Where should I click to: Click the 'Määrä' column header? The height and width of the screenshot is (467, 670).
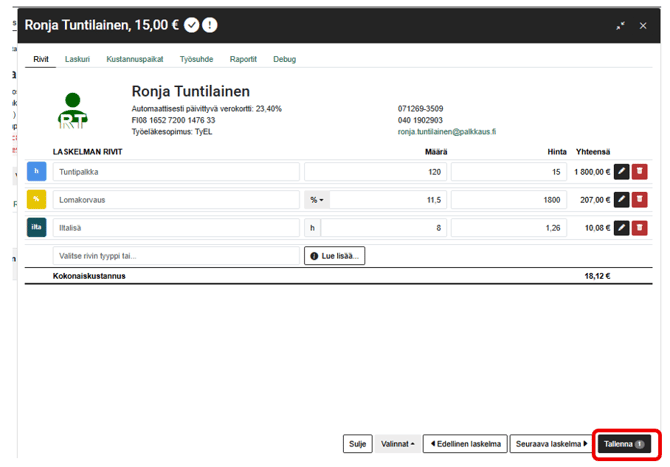tap(436, 152)
